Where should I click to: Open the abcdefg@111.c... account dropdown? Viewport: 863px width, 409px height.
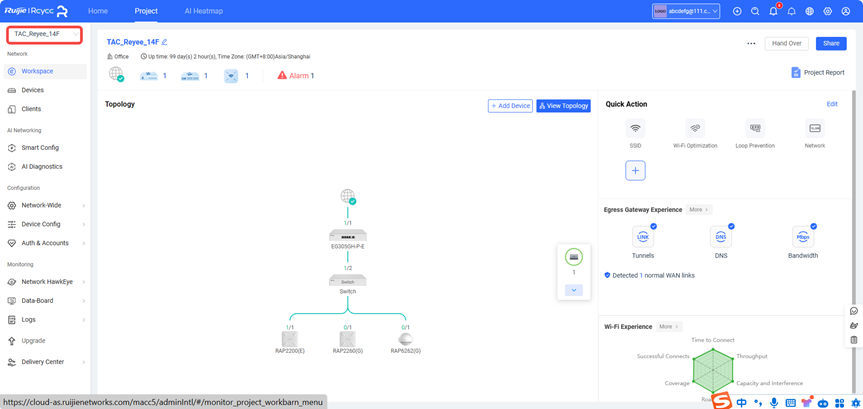686,11
